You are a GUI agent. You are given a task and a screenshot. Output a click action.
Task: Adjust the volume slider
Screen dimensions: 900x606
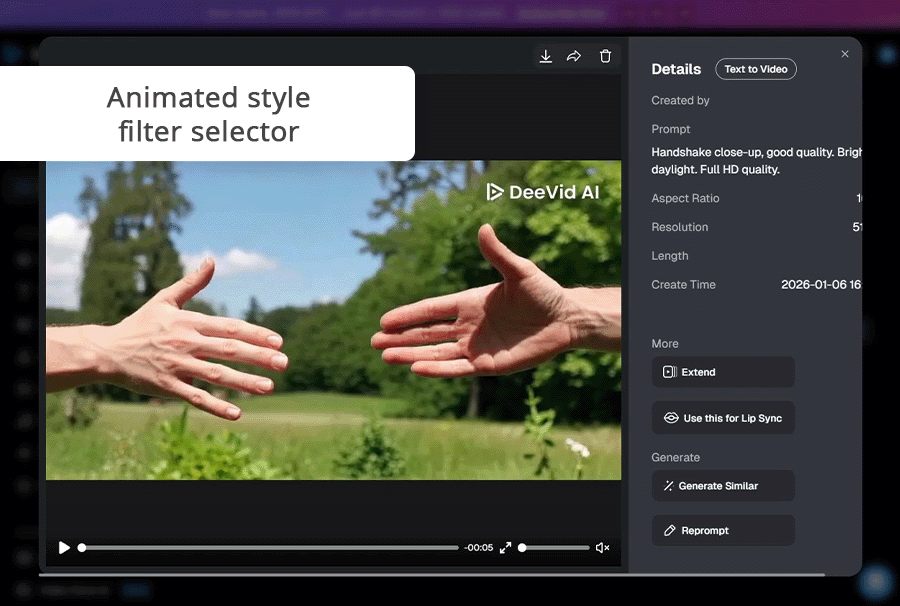(554, 548)
